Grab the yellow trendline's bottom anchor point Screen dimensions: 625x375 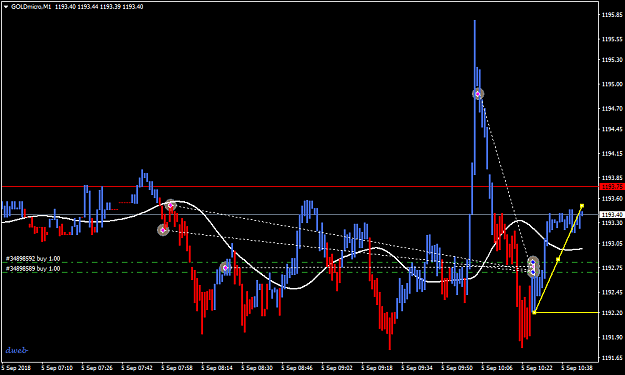coord(534,312)
